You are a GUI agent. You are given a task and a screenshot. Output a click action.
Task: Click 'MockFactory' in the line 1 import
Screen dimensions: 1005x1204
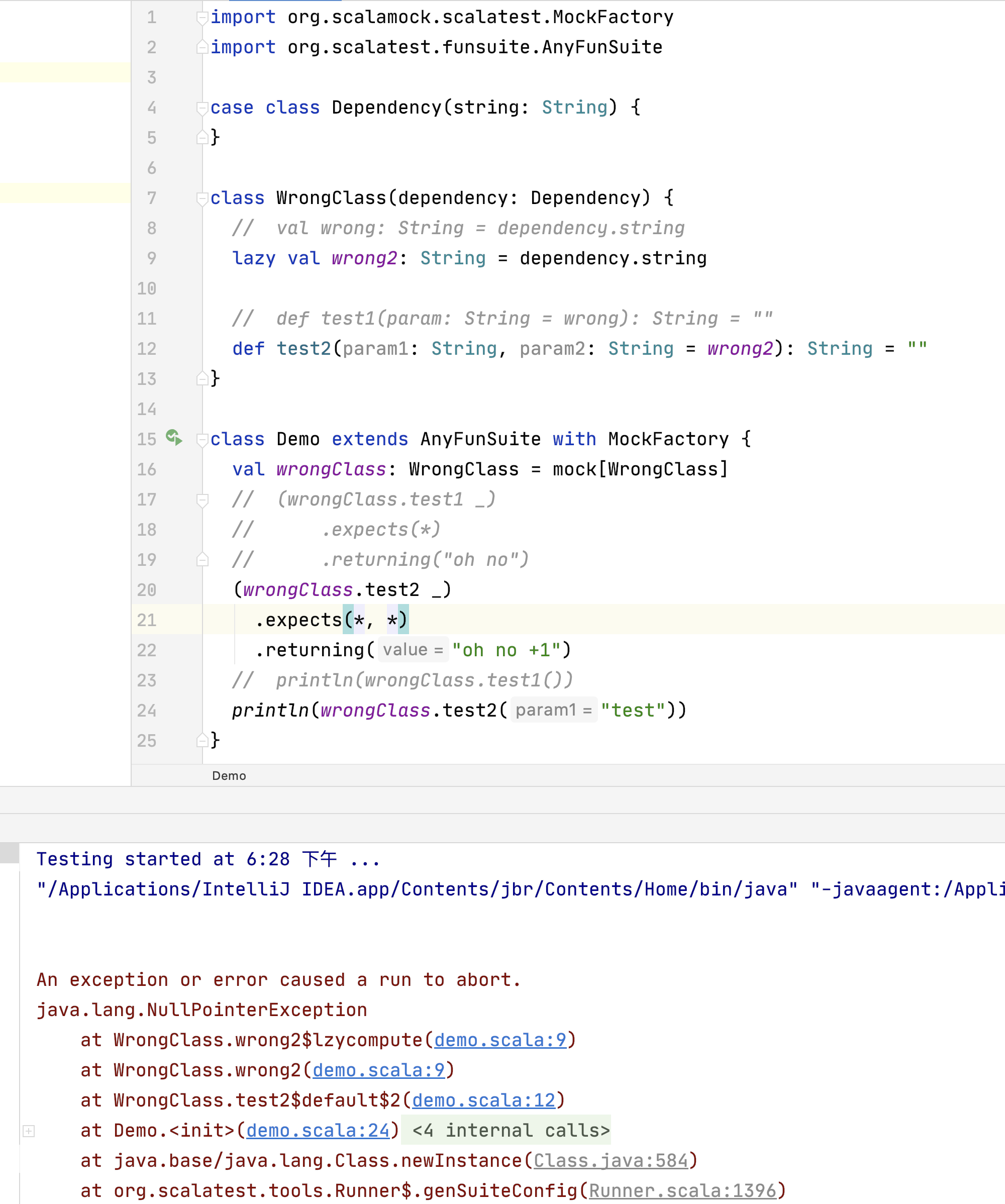(x=613, y=17)
